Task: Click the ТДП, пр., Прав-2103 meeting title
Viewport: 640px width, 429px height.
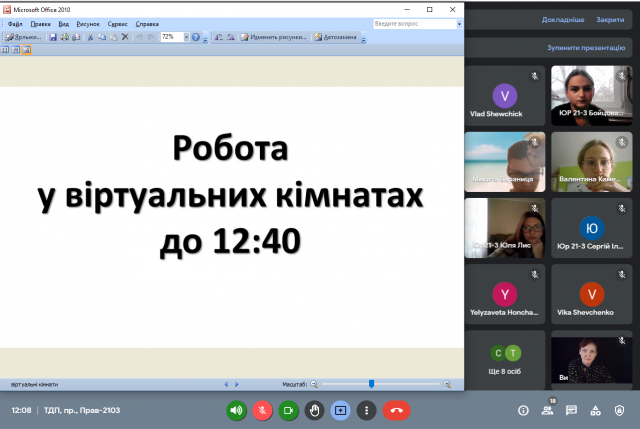Action: coord(82,410)
